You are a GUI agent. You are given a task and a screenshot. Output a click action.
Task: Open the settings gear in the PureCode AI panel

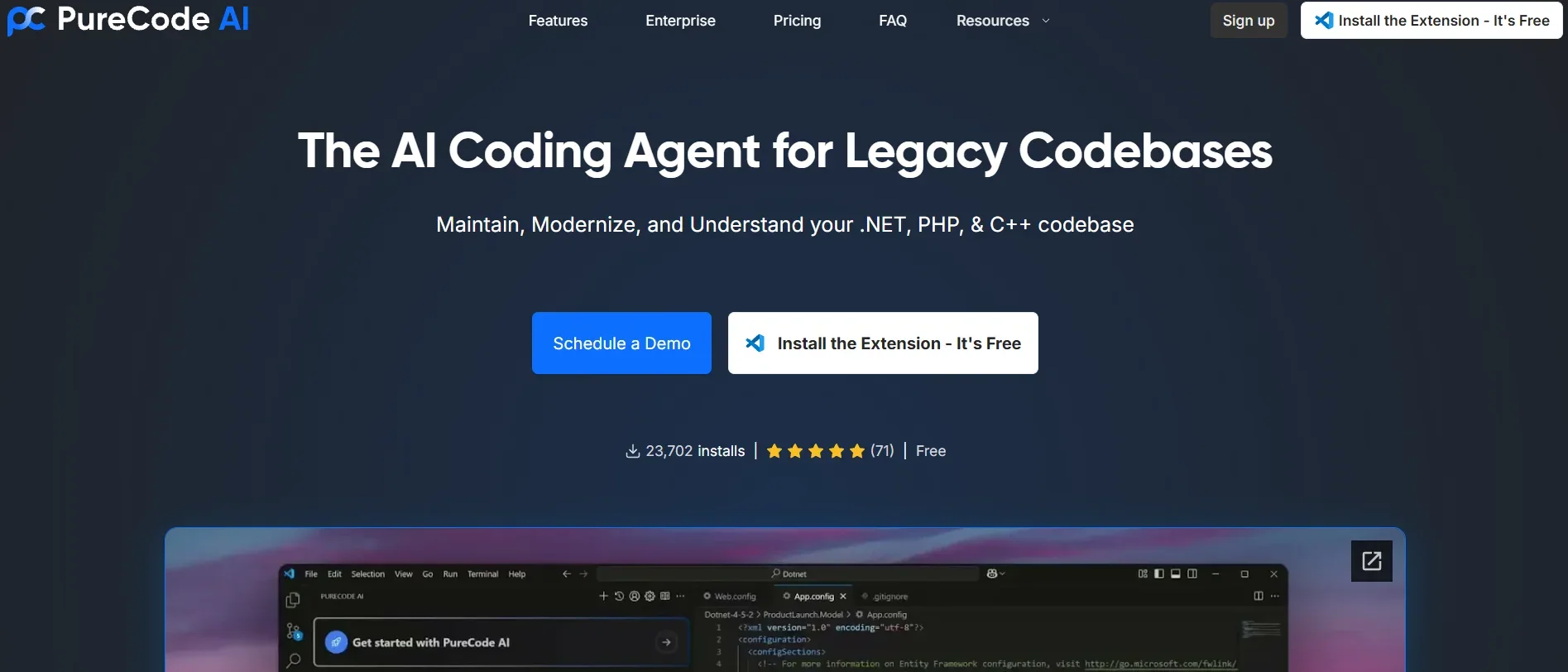point(650,596)
